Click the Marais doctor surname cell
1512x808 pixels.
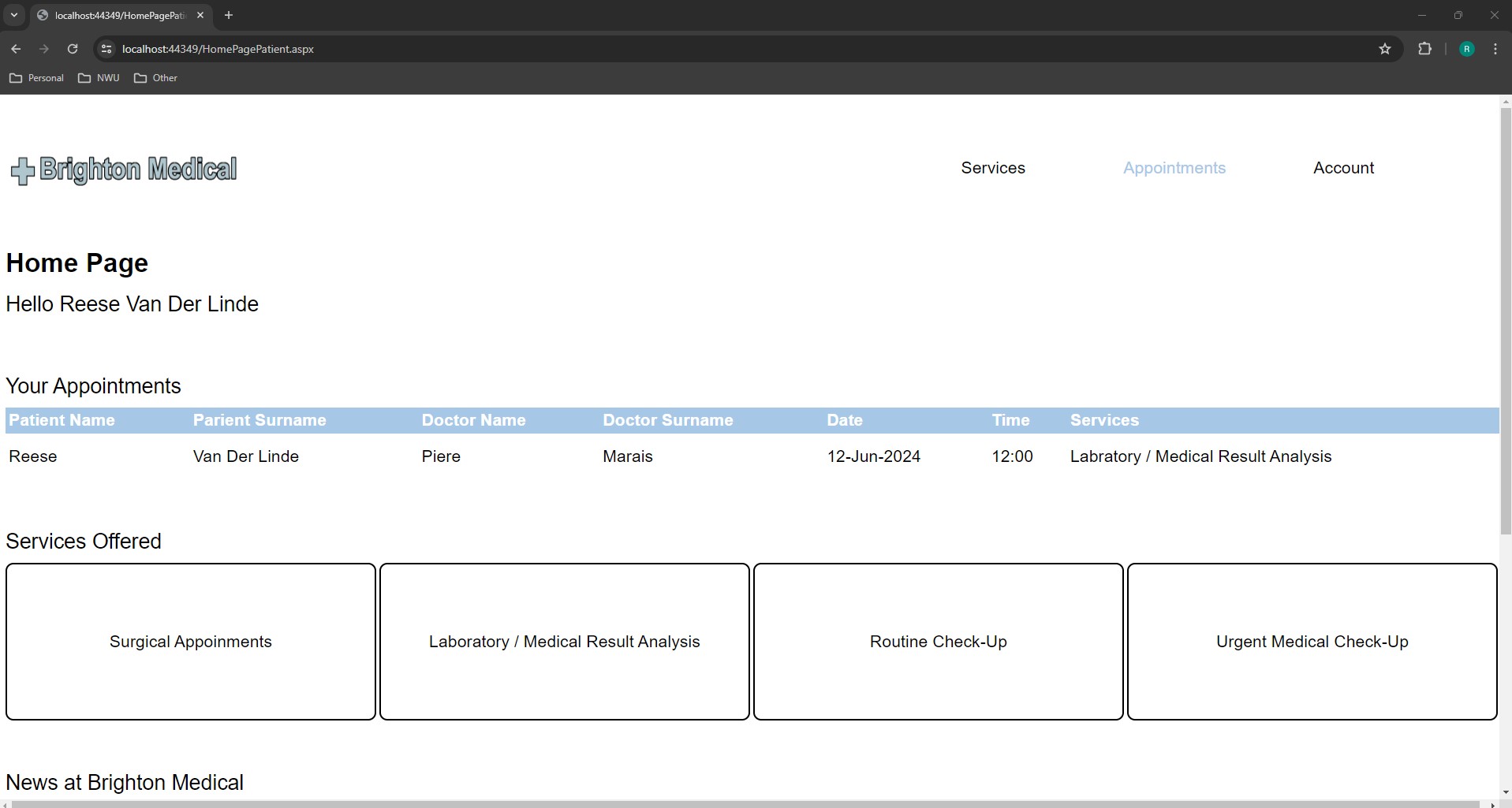(x=628, y=456)
